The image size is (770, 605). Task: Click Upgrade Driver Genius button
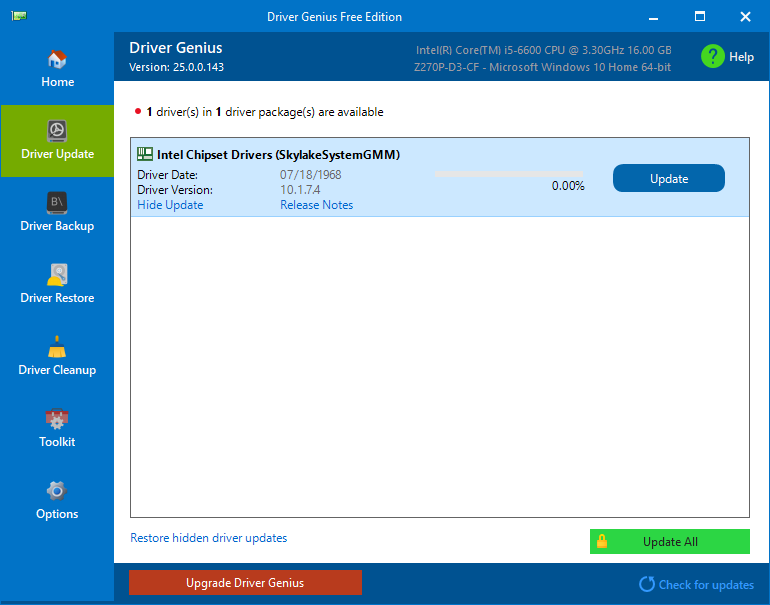[245, 582]
